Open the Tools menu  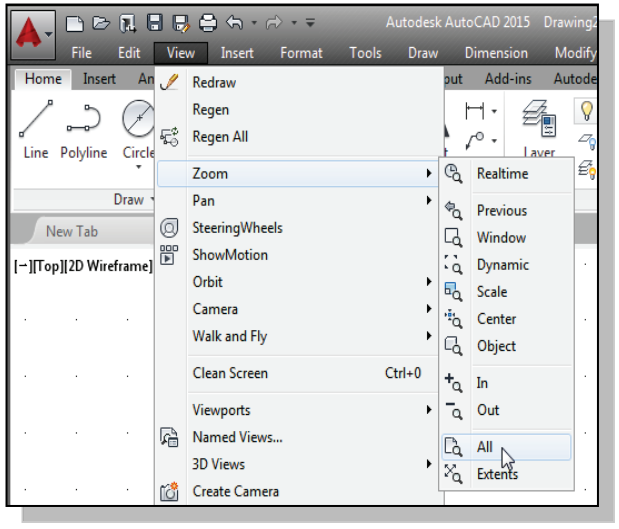point(366,53)
